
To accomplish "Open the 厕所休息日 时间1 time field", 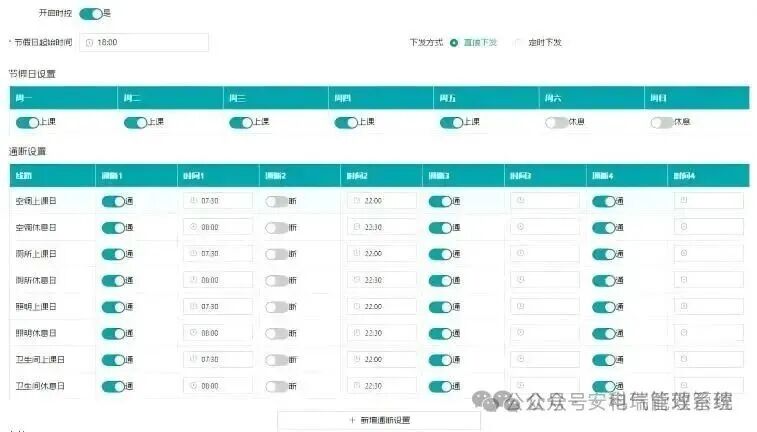I will click(218, 280).
